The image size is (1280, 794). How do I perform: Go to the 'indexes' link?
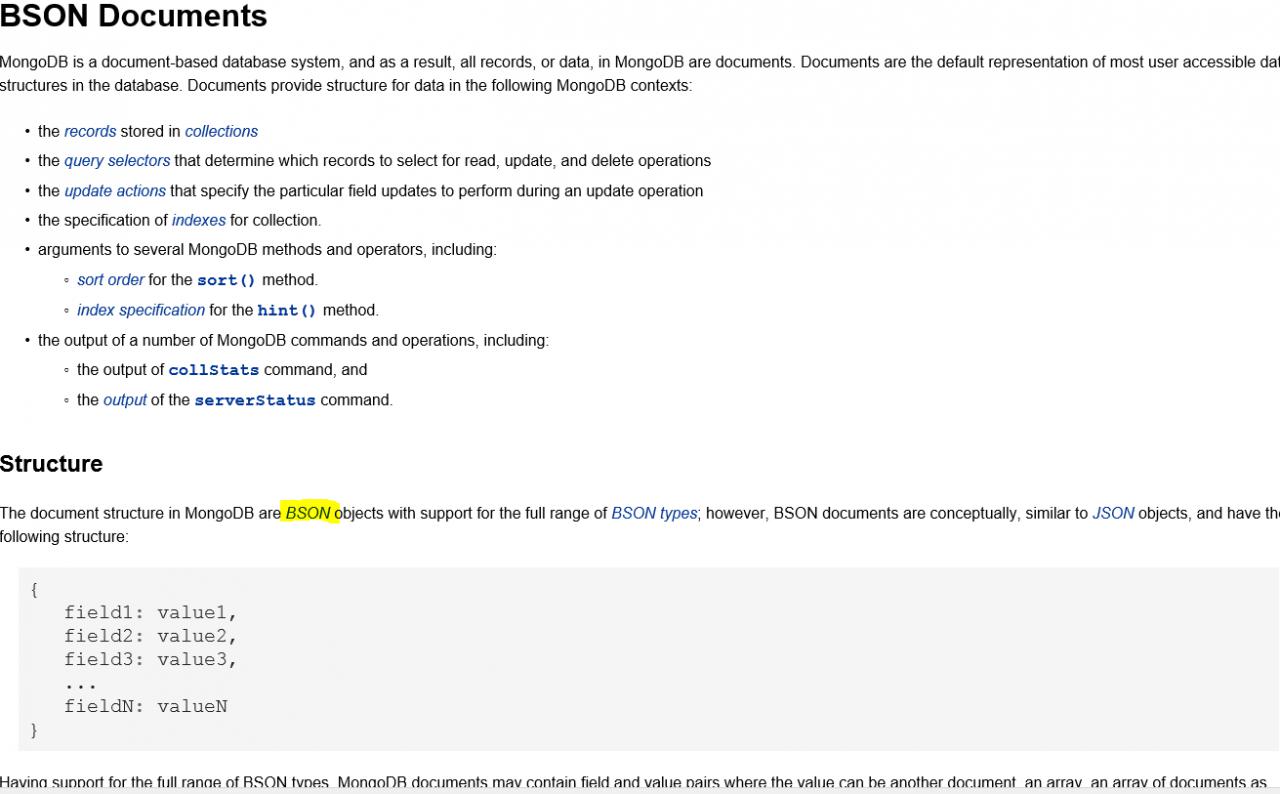point(198,220)
